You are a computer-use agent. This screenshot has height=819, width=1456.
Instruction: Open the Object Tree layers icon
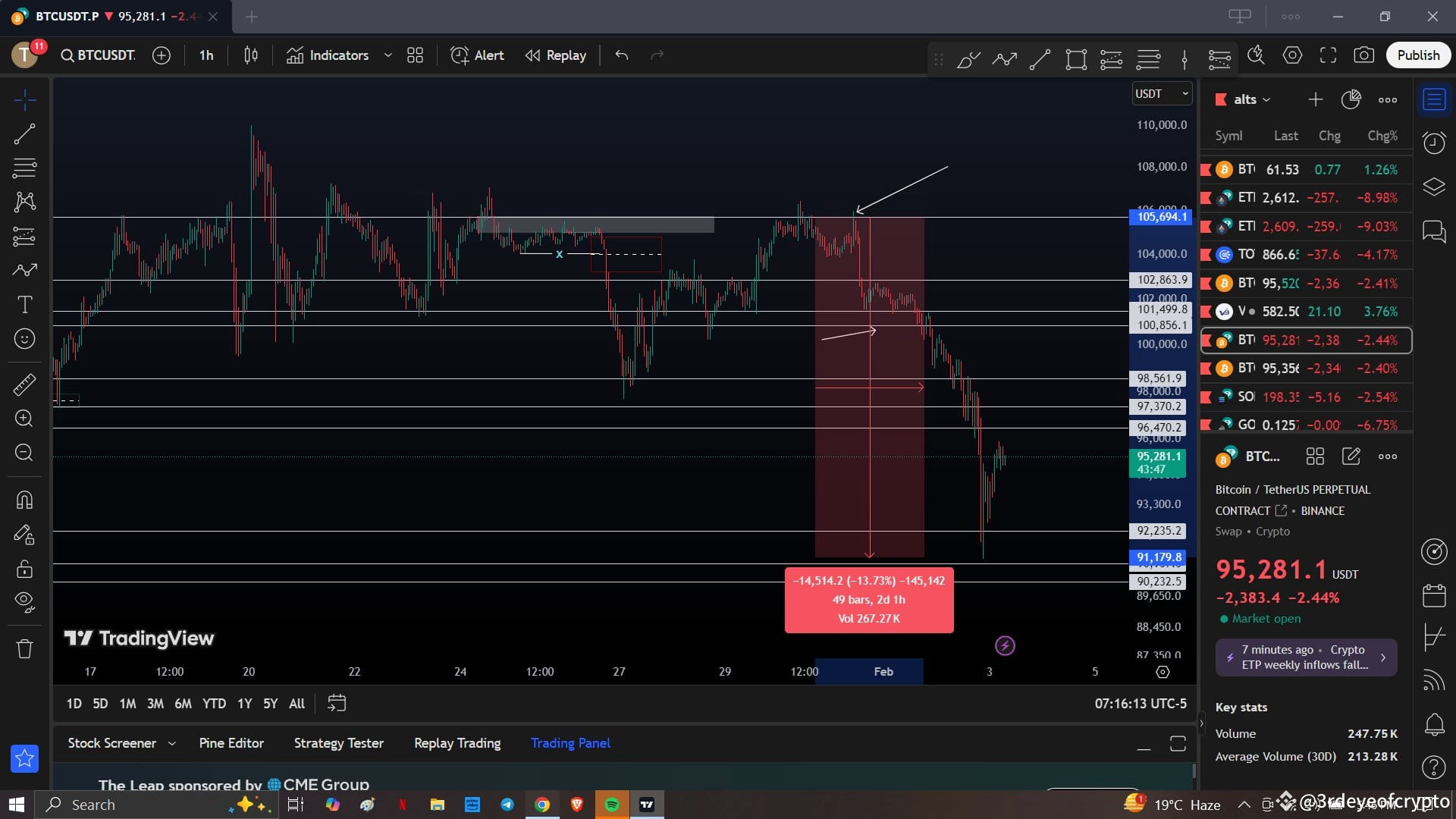click(1433, 187)
